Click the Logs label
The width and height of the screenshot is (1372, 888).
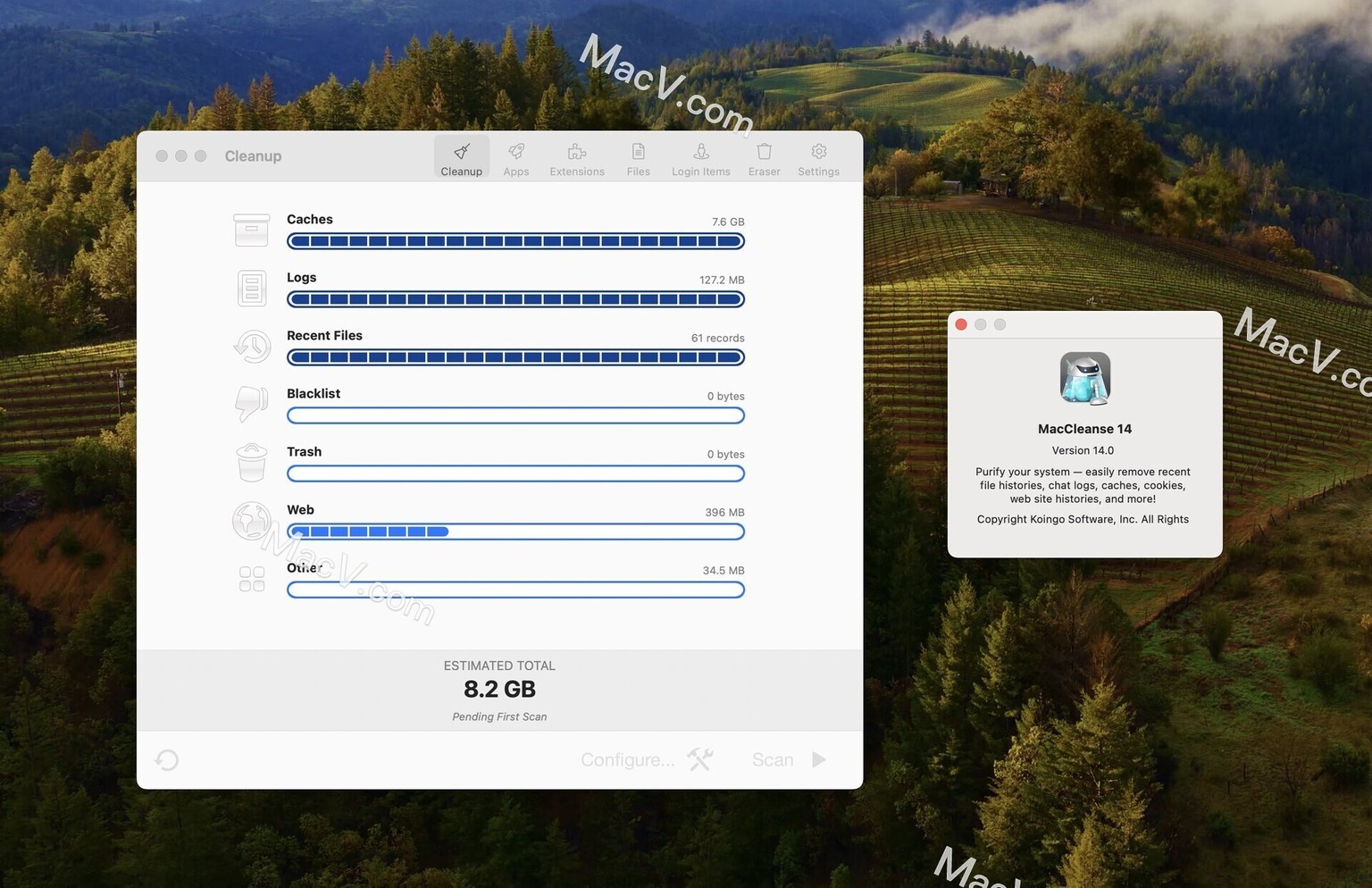tap(302, 277)
